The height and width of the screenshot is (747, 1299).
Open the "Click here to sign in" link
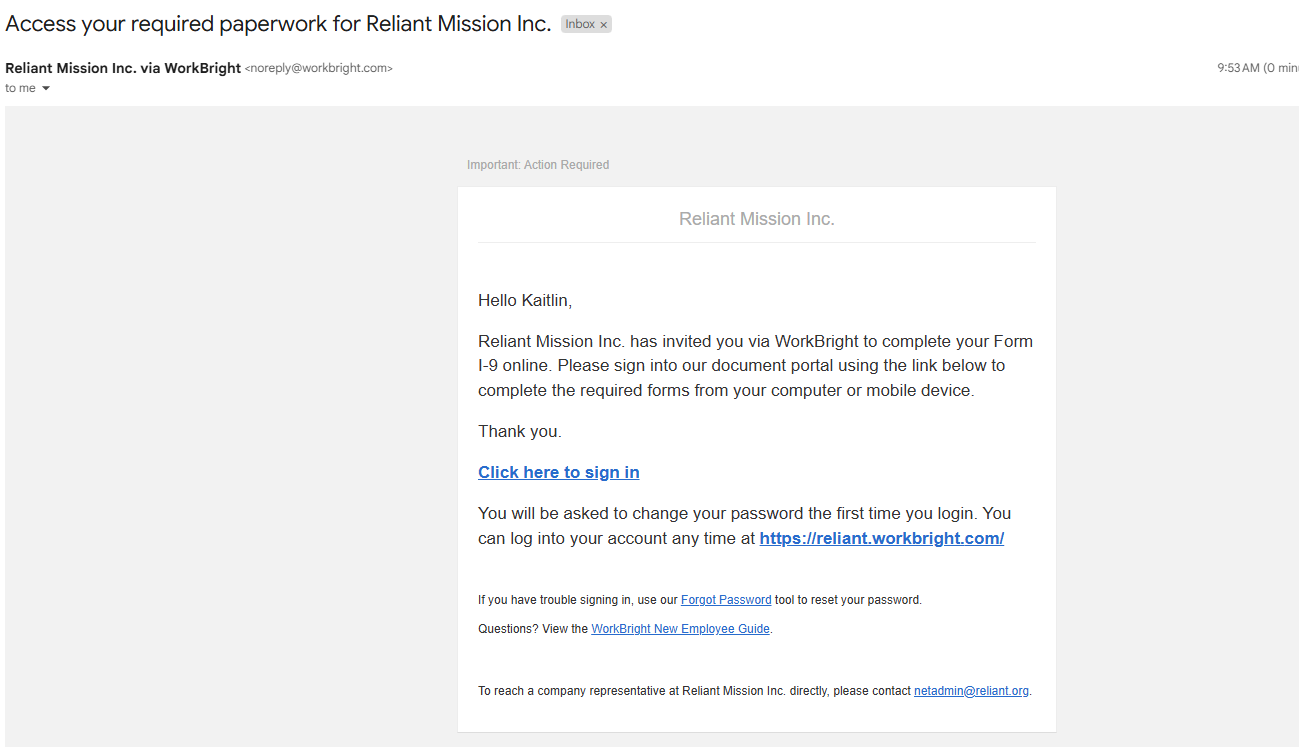pyautogui.click(x=558, y=472)
